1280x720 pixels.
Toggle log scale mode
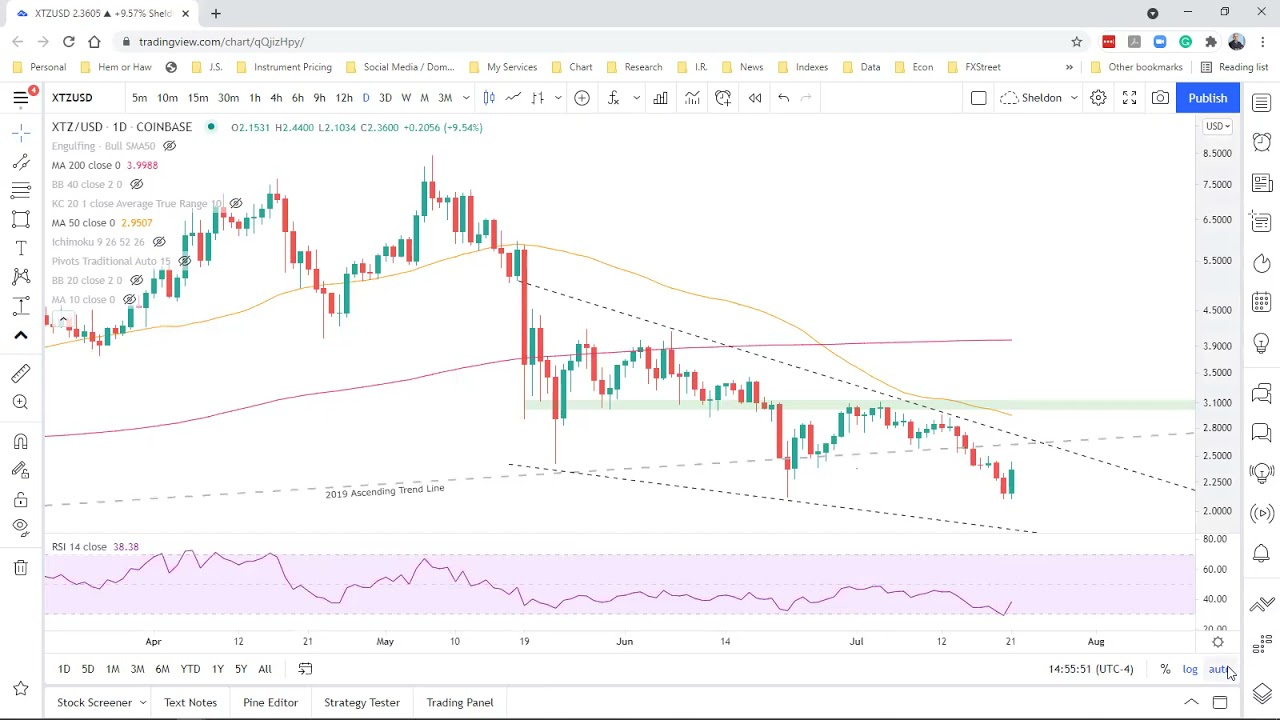(1190, 669)
